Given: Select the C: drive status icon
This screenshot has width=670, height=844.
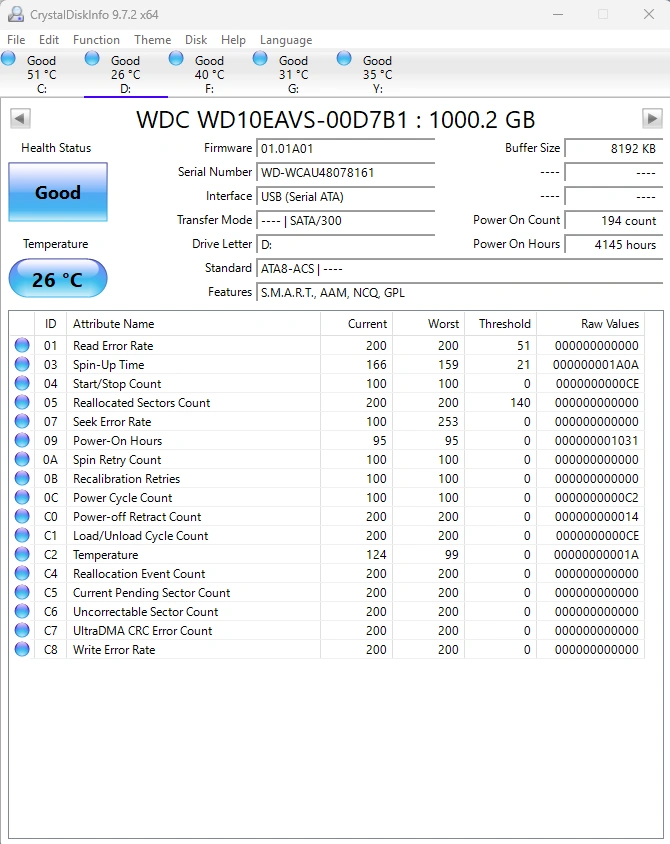Looking at the screenshot, I should 9,59.
